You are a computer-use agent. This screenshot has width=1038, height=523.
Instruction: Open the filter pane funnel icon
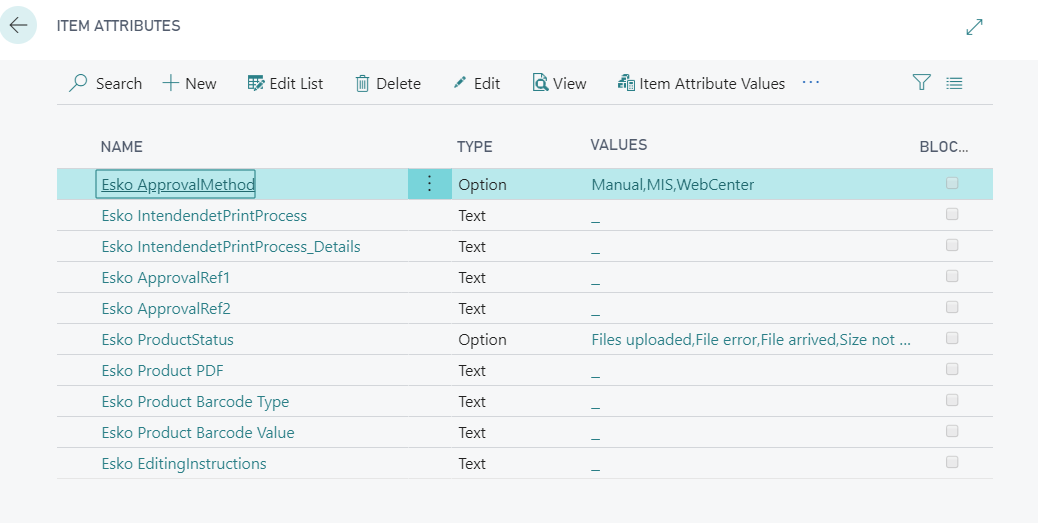click(921, 83)
